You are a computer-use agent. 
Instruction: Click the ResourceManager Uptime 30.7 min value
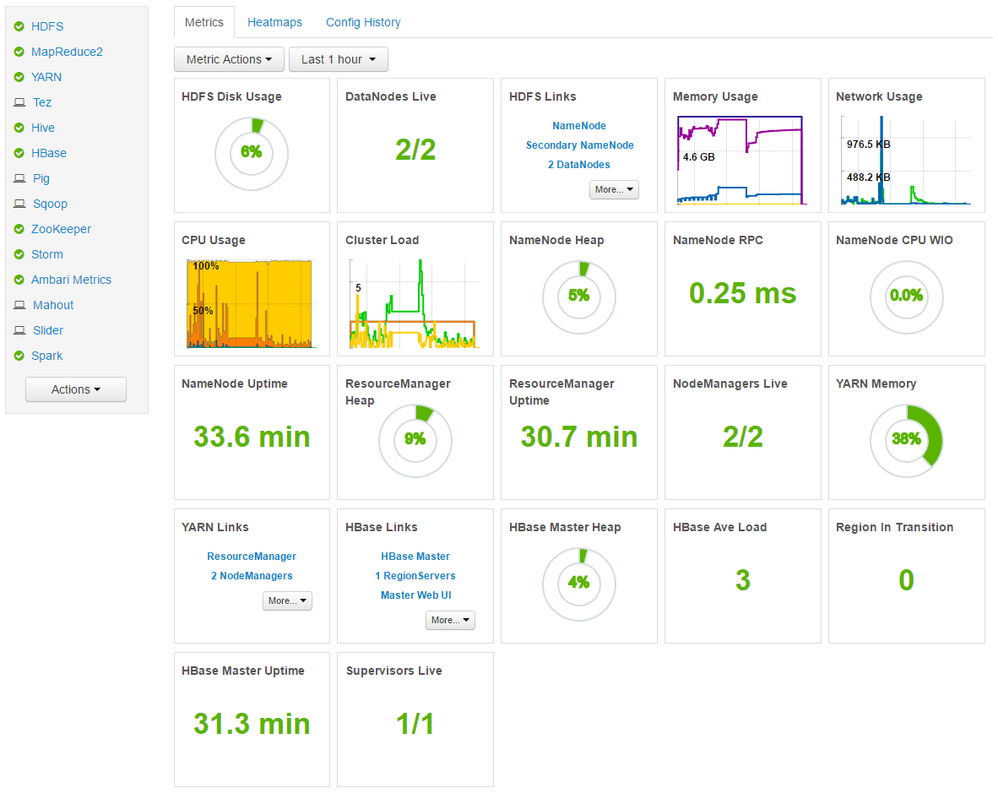(579, 437)
